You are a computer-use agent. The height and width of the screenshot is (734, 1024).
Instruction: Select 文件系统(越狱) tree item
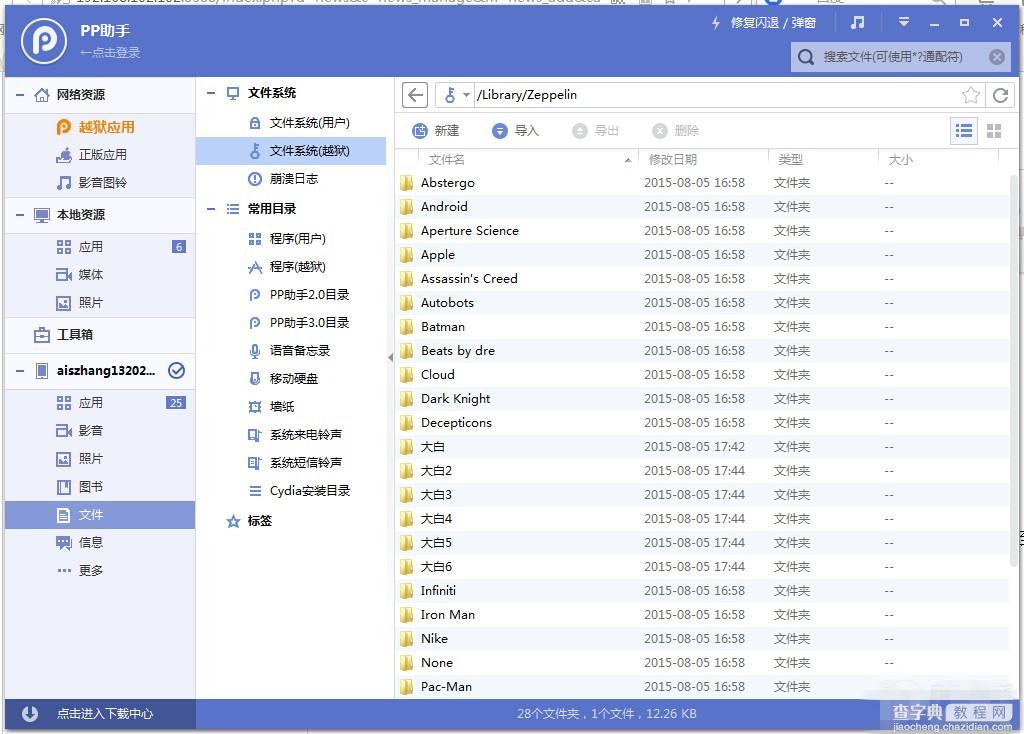point(291,151)
